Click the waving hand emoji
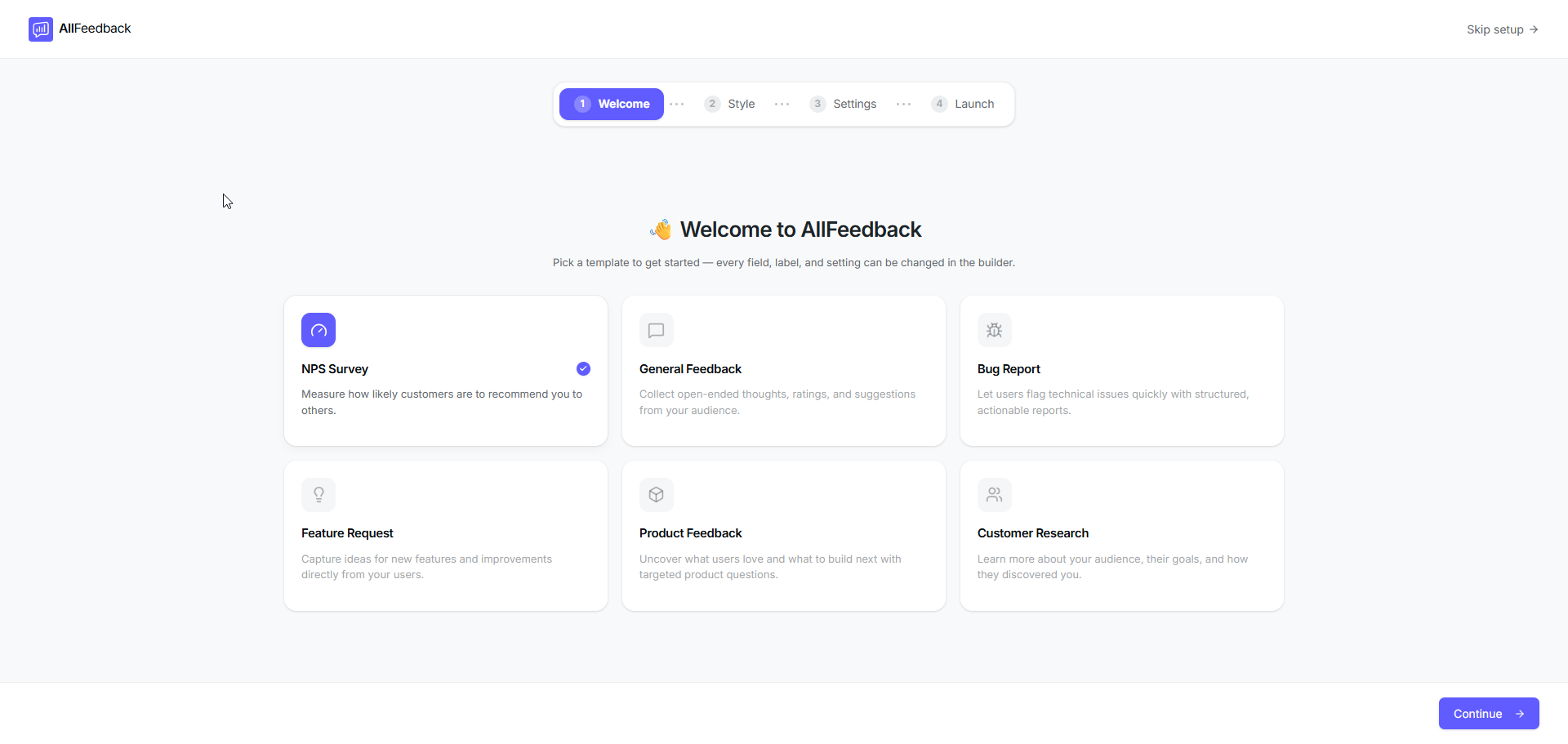Screen dimensions: 1568x744 point(661,229)
